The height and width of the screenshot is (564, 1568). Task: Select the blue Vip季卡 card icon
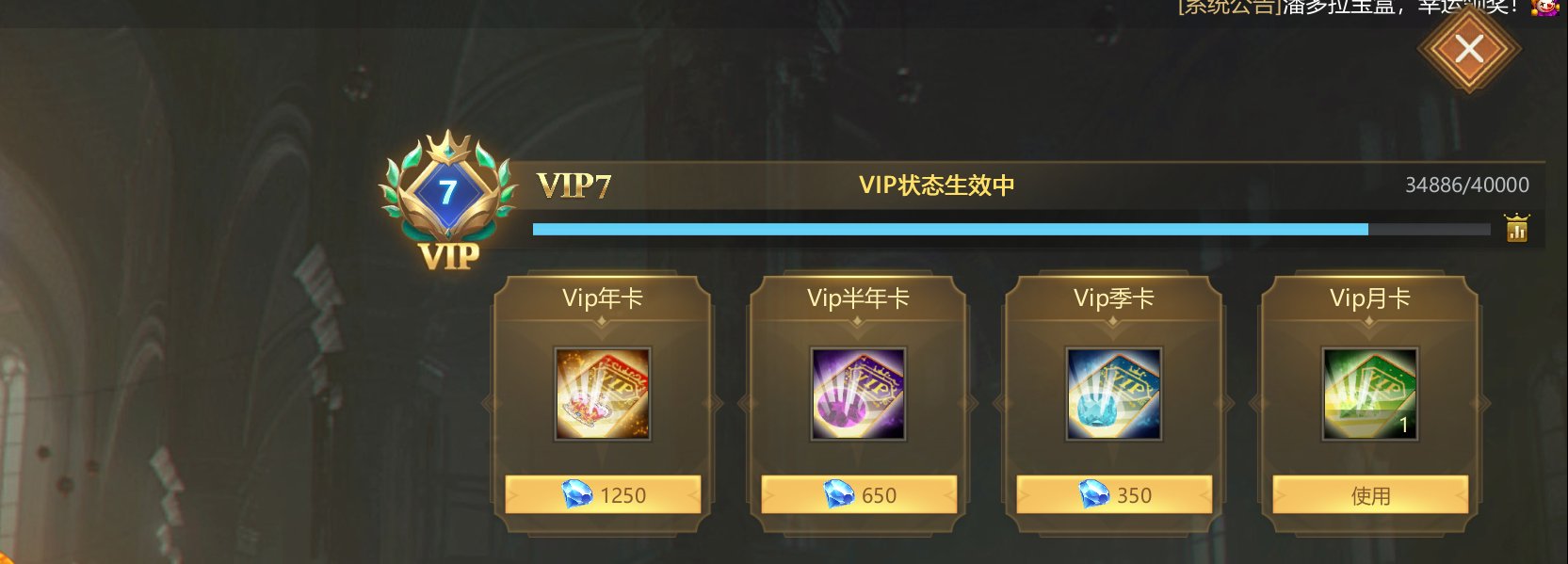(1113, 394)
